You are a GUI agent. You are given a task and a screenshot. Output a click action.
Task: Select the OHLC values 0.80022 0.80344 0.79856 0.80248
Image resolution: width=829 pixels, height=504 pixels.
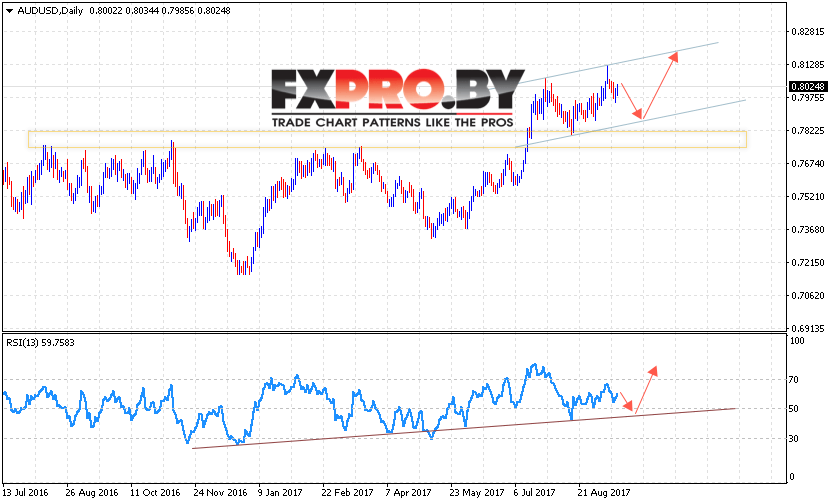[x=160, y=11]
